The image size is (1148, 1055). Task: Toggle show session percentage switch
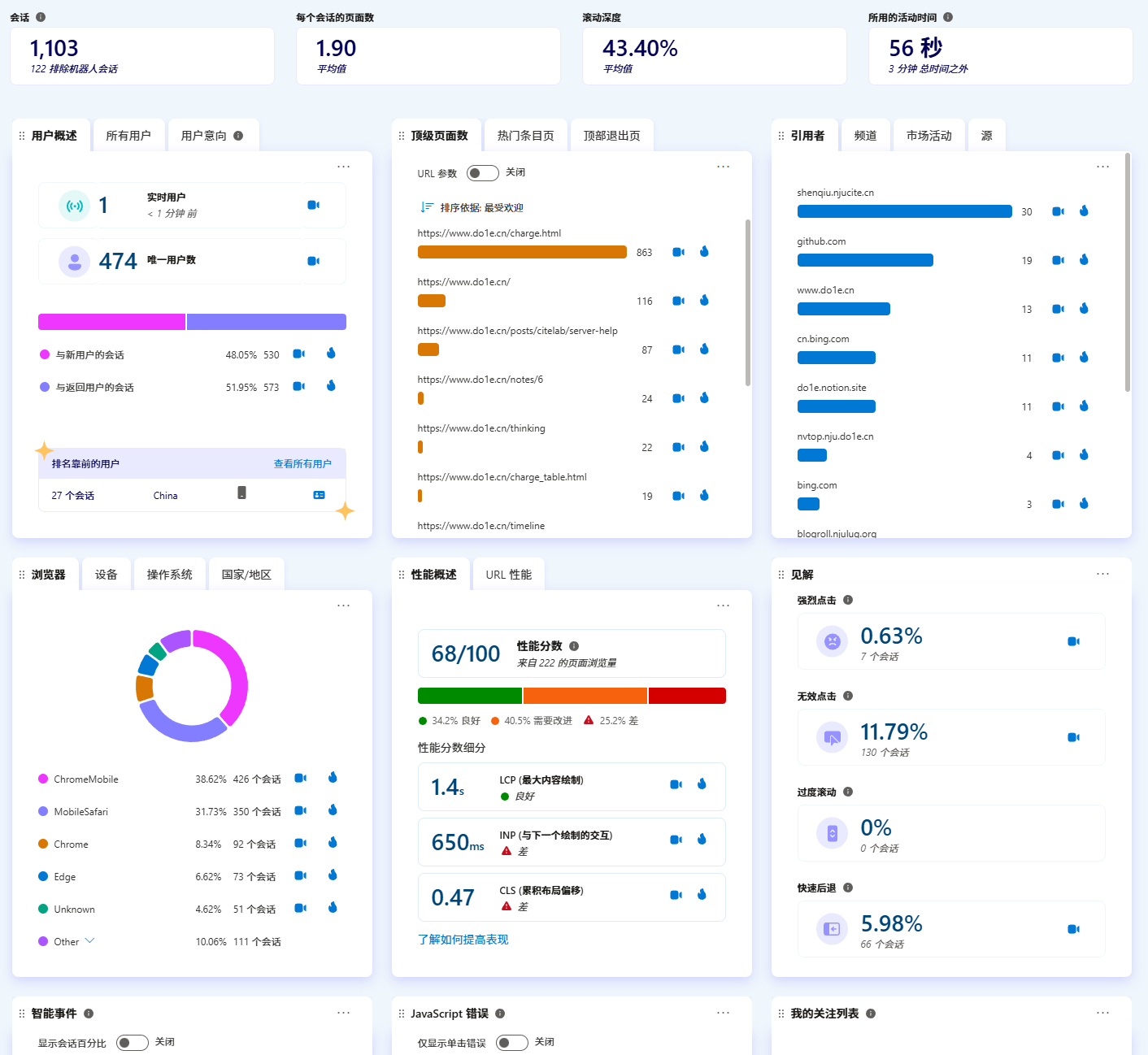(x=132, y=1043)
